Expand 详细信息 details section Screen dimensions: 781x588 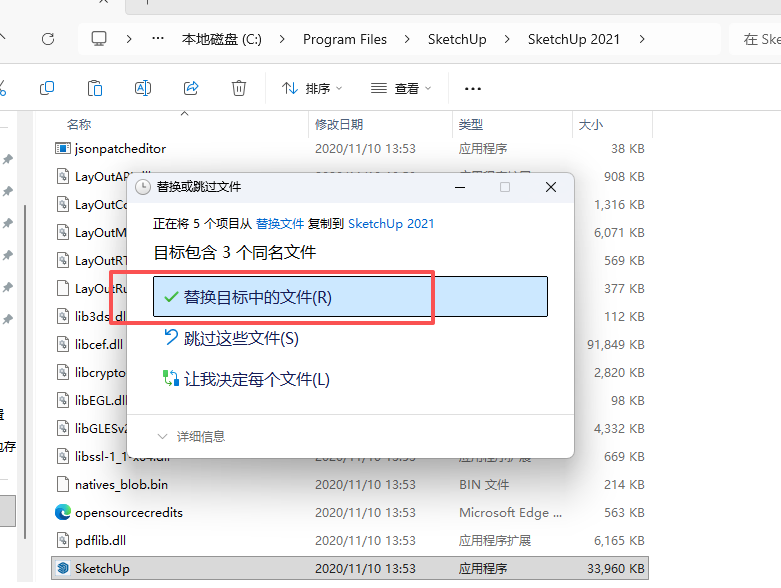[x=191, y=437]
